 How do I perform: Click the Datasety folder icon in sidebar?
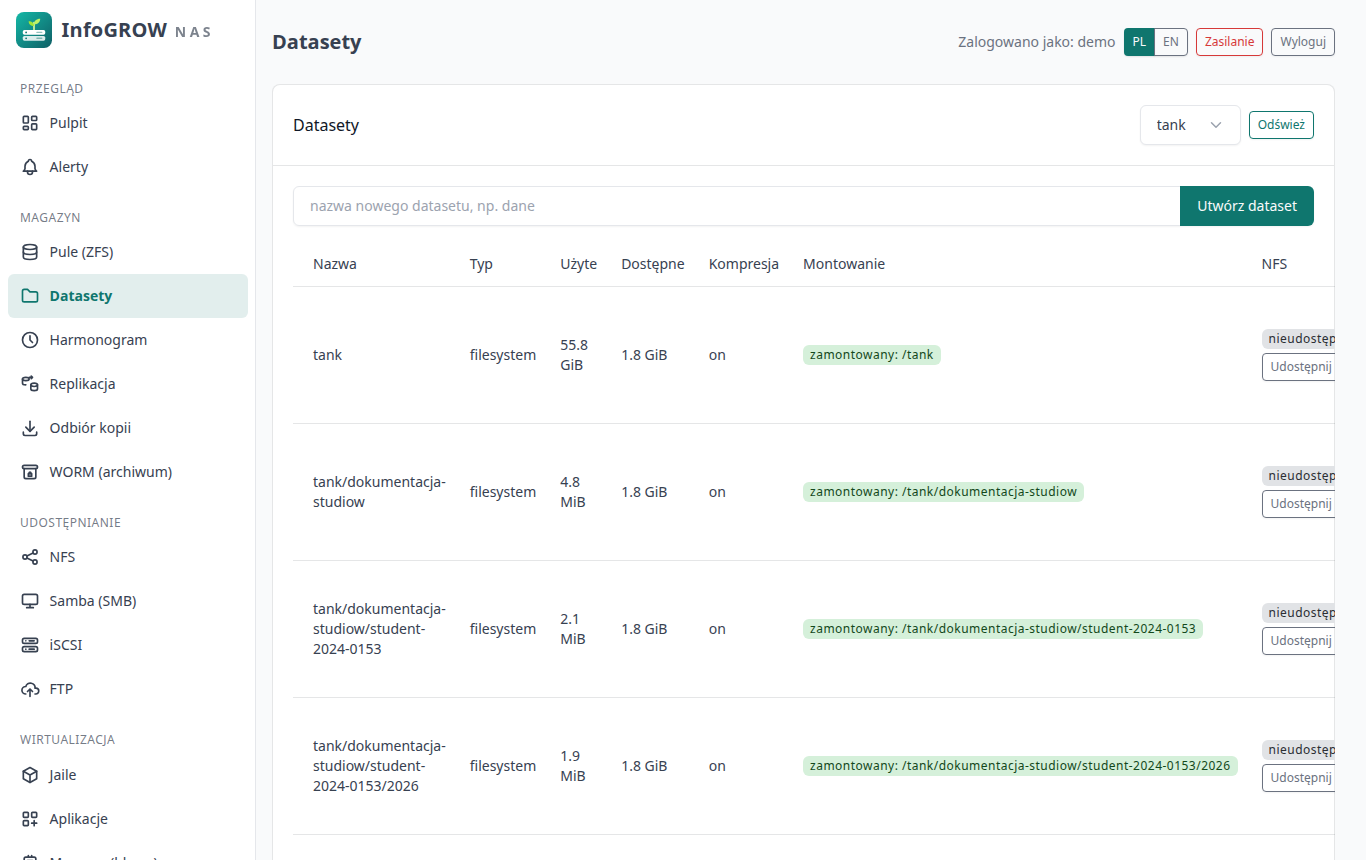[30, 296]
